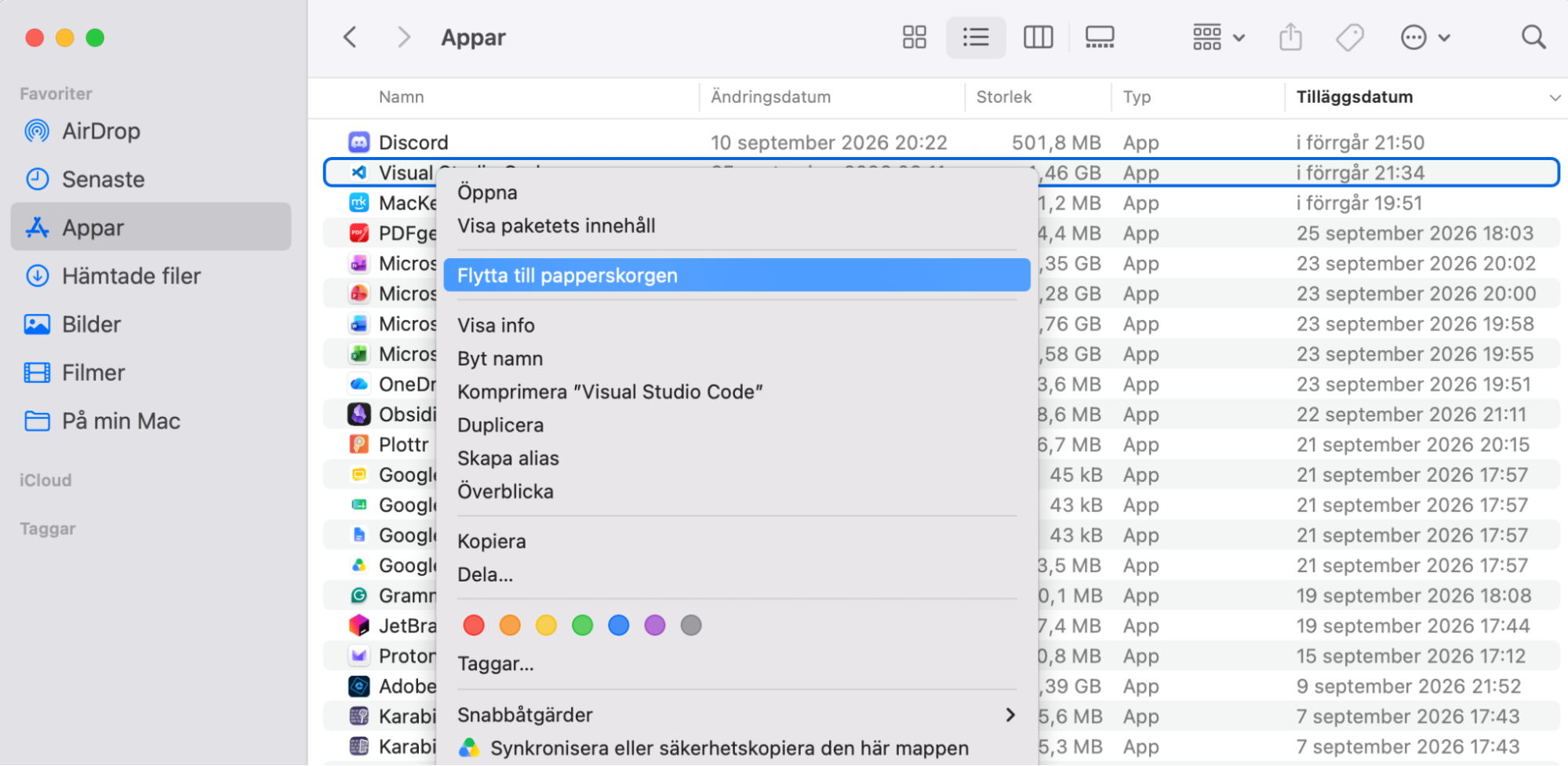The image size is (1568, 766).
Task: Open Filmer in the sidebar
Action: point(151,372)
